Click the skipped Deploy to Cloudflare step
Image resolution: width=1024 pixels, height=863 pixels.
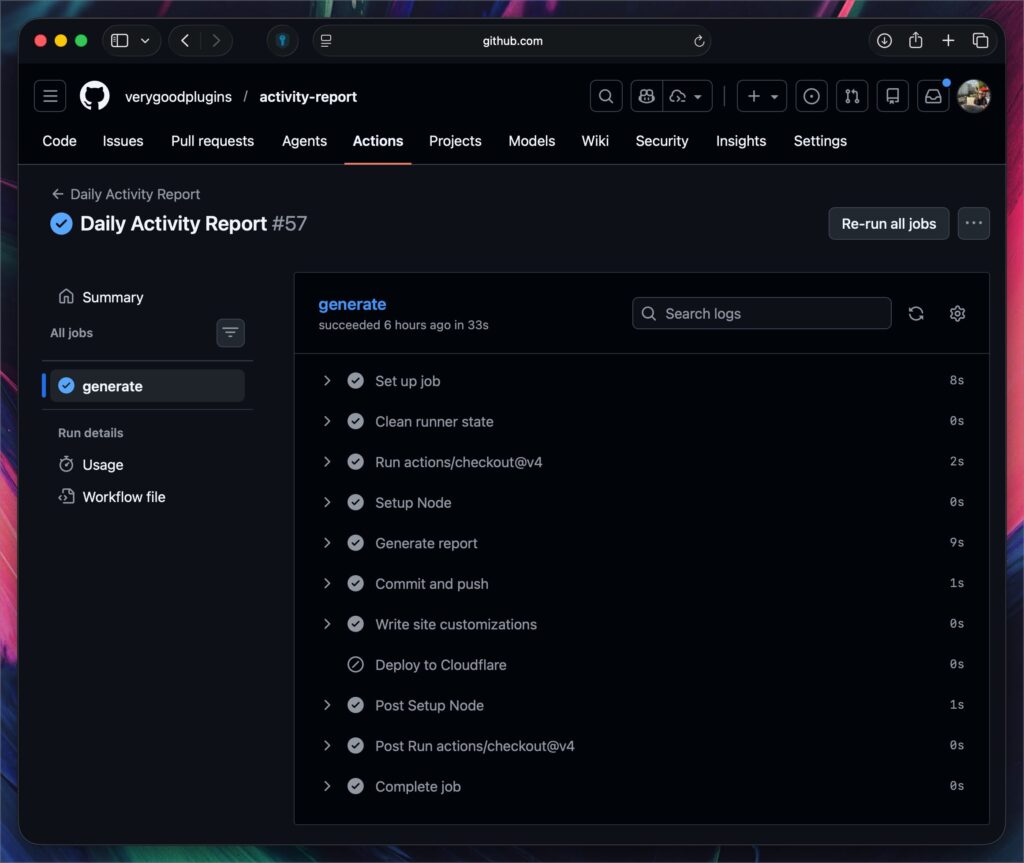[x=641, y=664]
